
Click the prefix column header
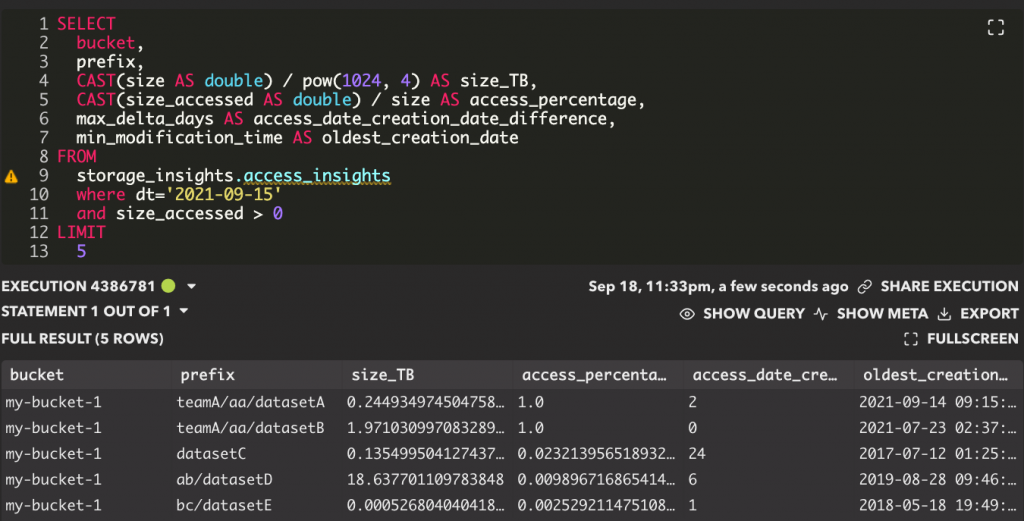257,375
